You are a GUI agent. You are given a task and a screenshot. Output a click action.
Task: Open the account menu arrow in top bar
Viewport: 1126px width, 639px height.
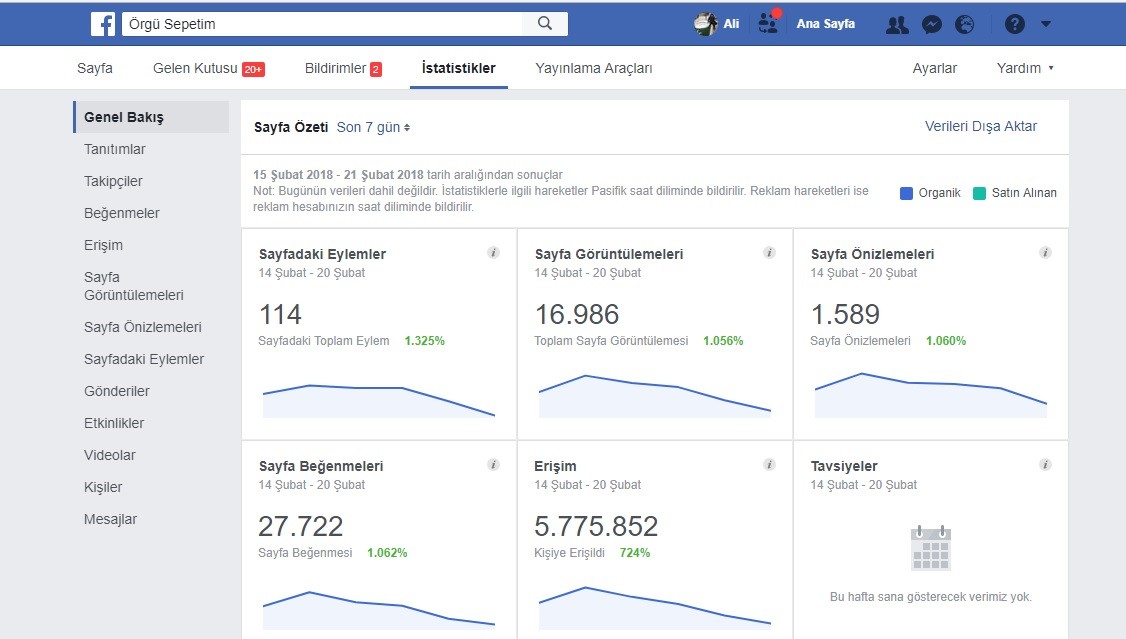[x=1046, y=24]
